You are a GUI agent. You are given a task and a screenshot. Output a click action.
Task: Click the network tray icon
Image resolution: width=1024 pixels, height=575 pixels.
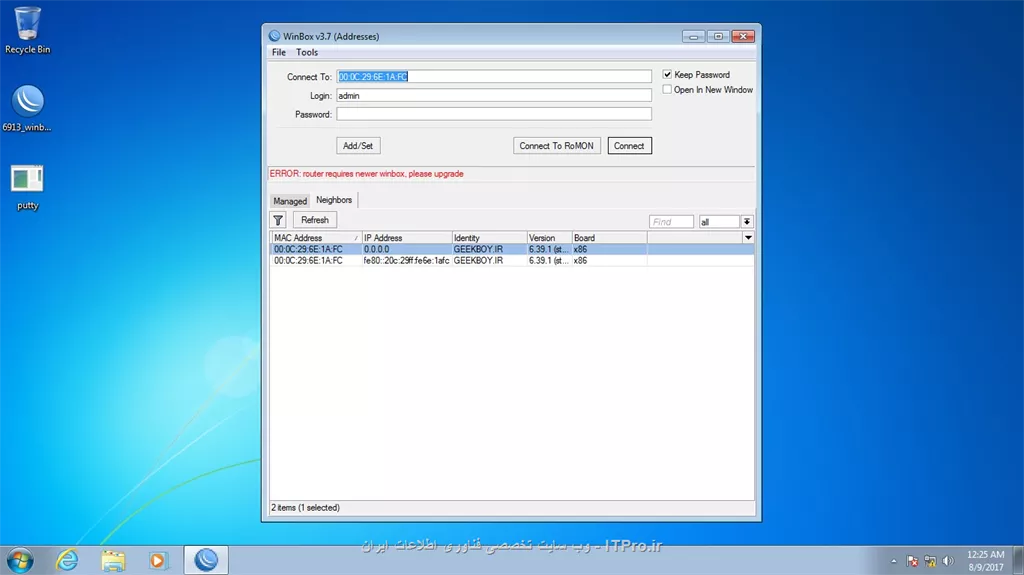[930, 561]
